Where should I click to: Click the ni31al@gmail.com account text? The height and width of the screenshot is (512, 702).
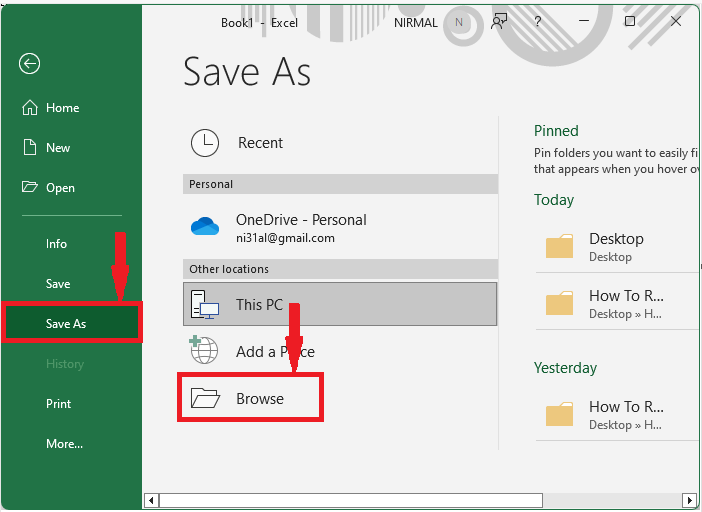pos(285,238)
